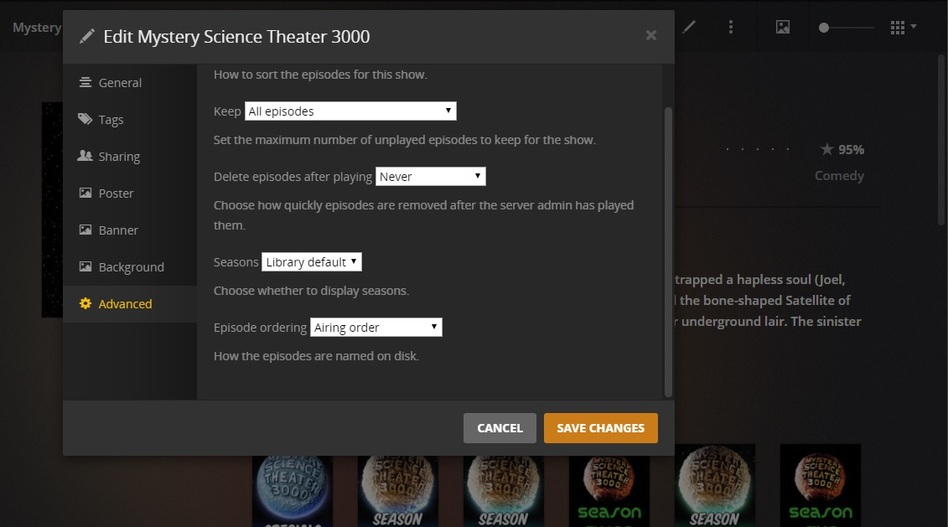Open the Specials season thumbnail

[293, 491]
